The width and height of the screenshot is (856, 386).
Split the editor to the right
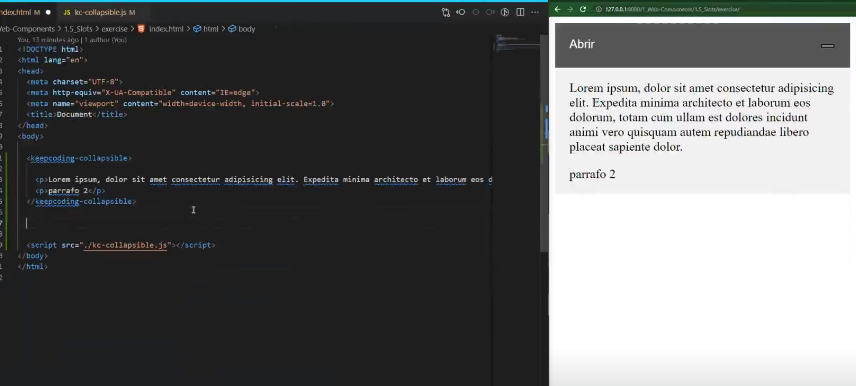tap(520, 12)
